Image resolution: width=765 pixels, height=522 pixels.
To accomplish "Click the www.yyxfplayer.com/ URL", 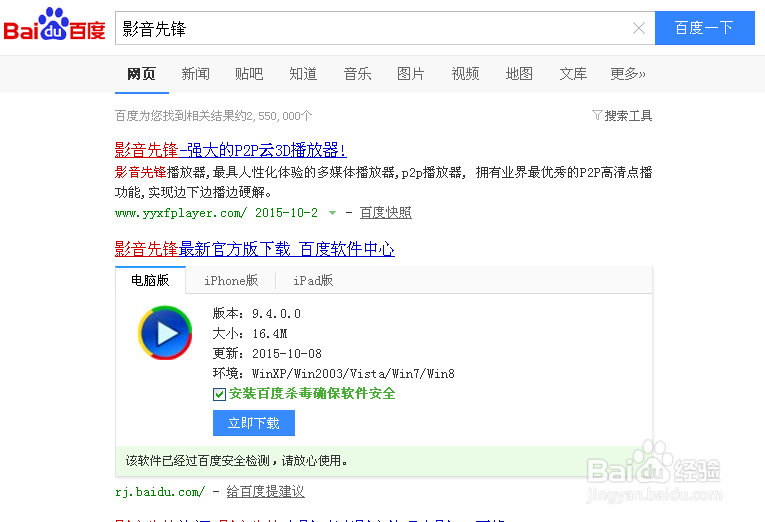I will click(x=181, y=213).
